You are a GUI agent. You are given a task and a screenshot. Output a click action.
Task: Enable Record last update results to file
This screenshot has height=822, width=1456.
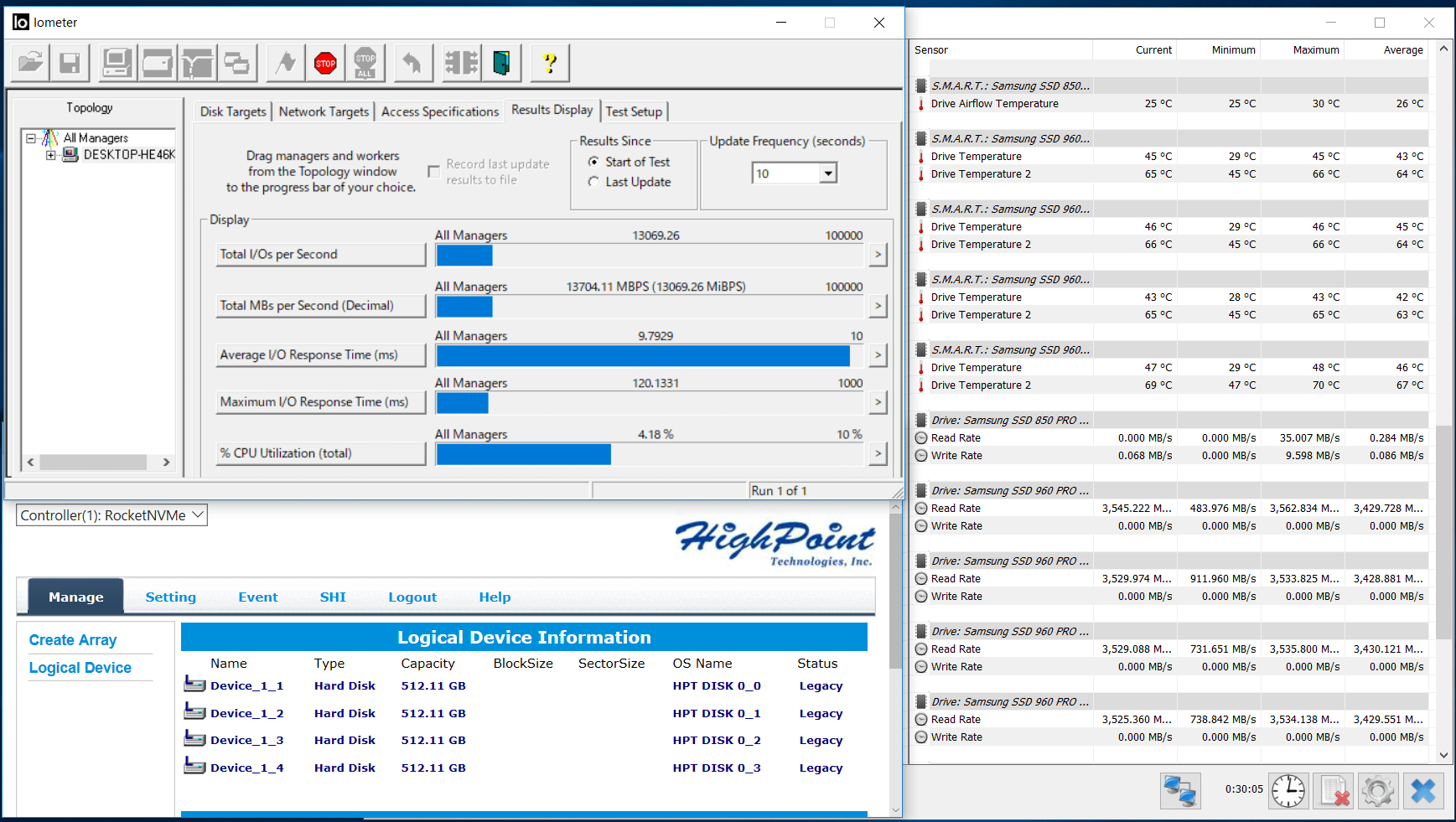(434, 172)
